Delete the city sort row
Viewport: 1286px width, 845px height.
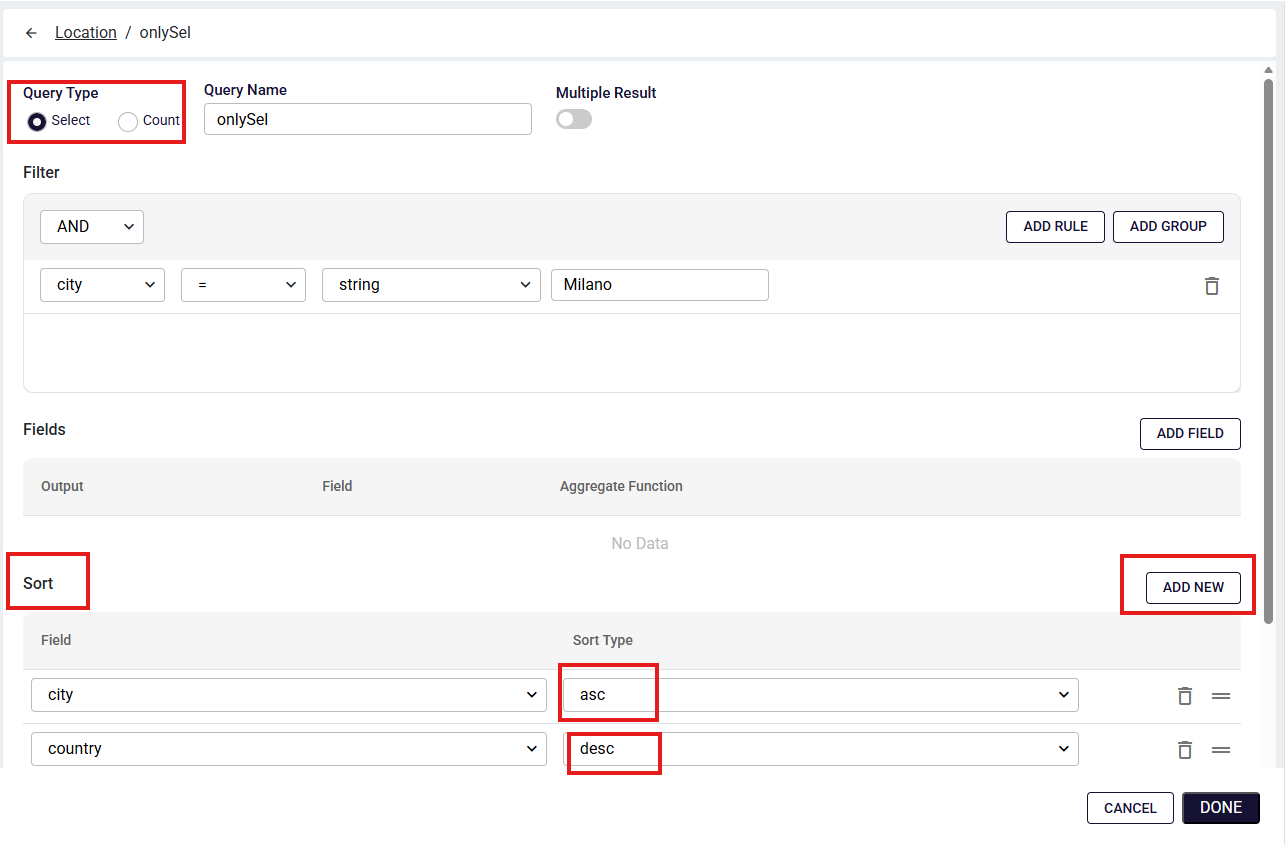[x=1184, y=696]
